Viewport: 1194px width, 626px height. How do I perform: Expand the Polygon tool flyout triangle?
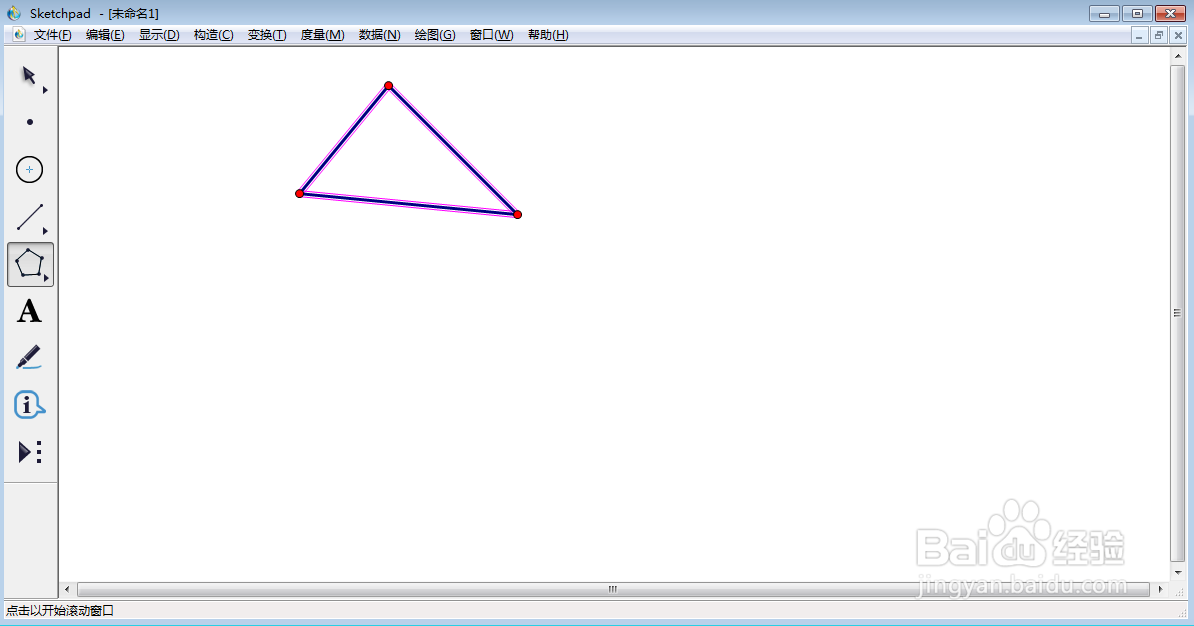click(x=46, y=278)
